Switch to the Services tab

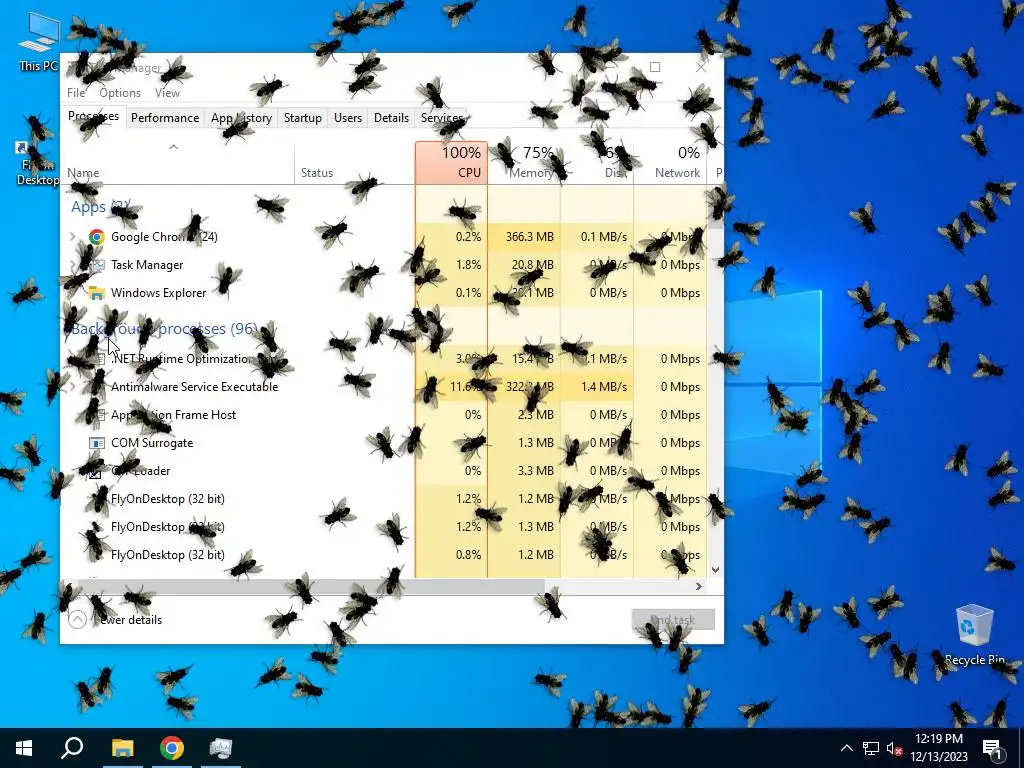pos(441,118)
